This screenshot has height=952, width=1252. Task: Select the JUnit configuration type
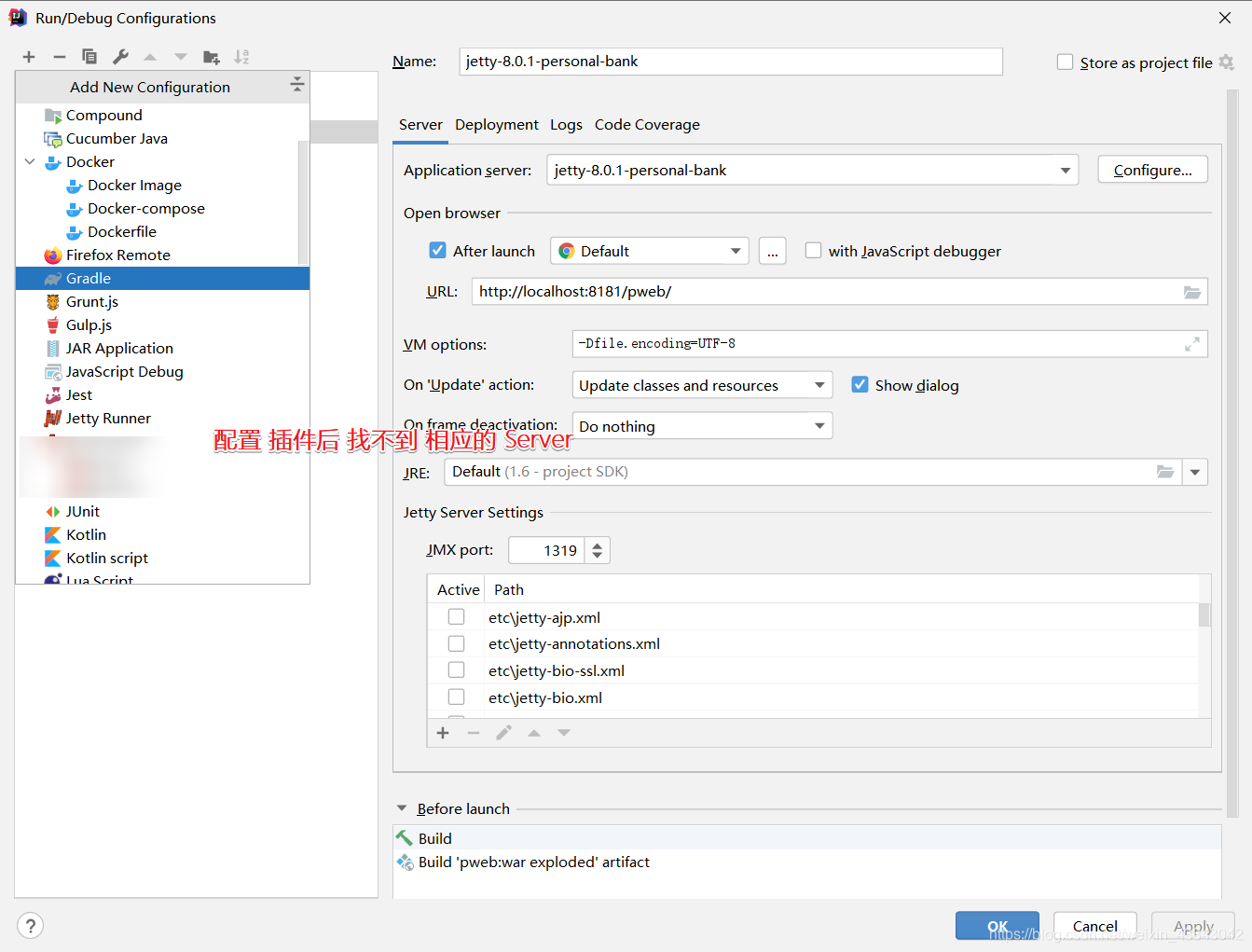click(x=162, y=512)
